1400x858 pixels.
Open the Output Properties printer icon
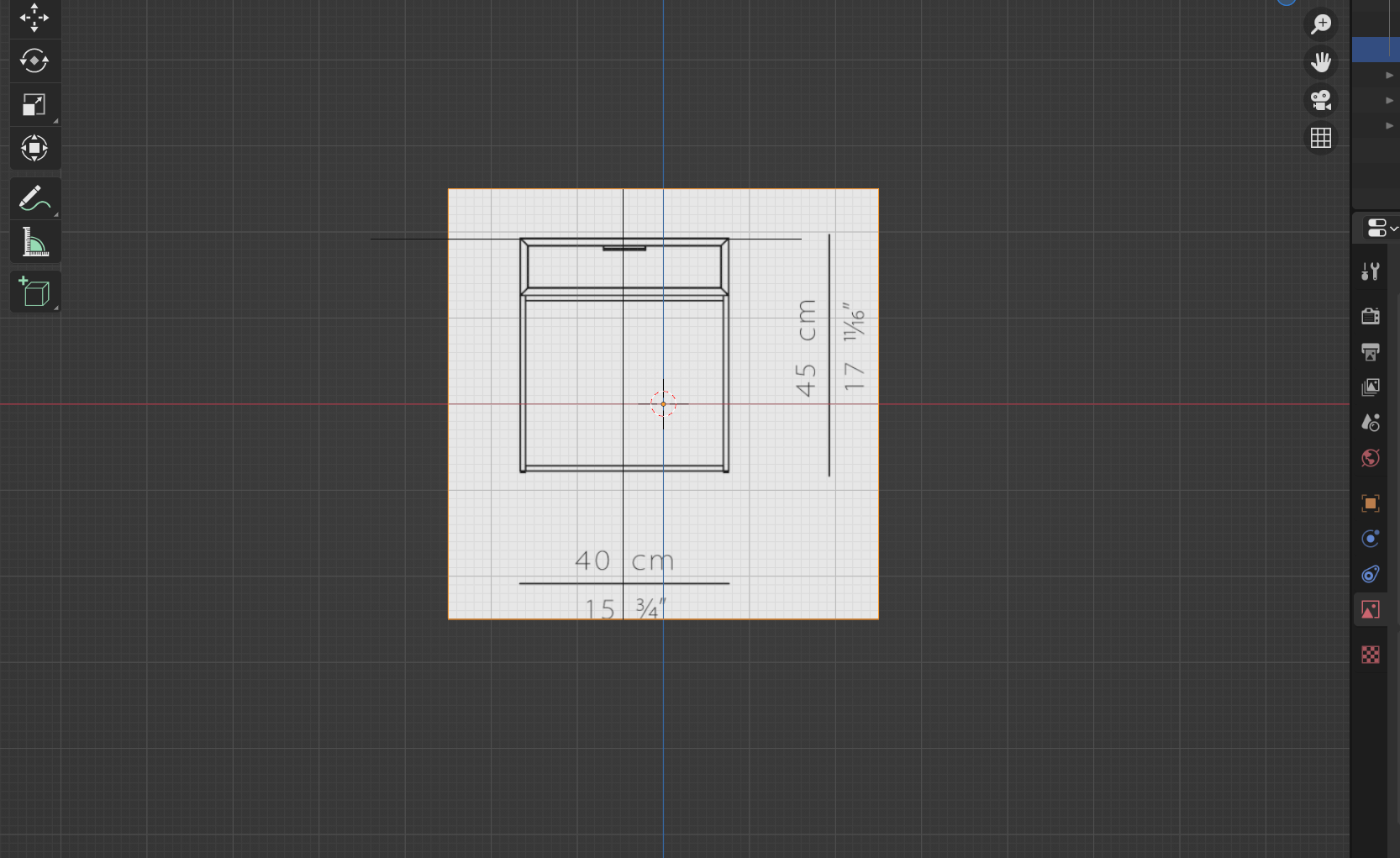tap(1370, 352)
